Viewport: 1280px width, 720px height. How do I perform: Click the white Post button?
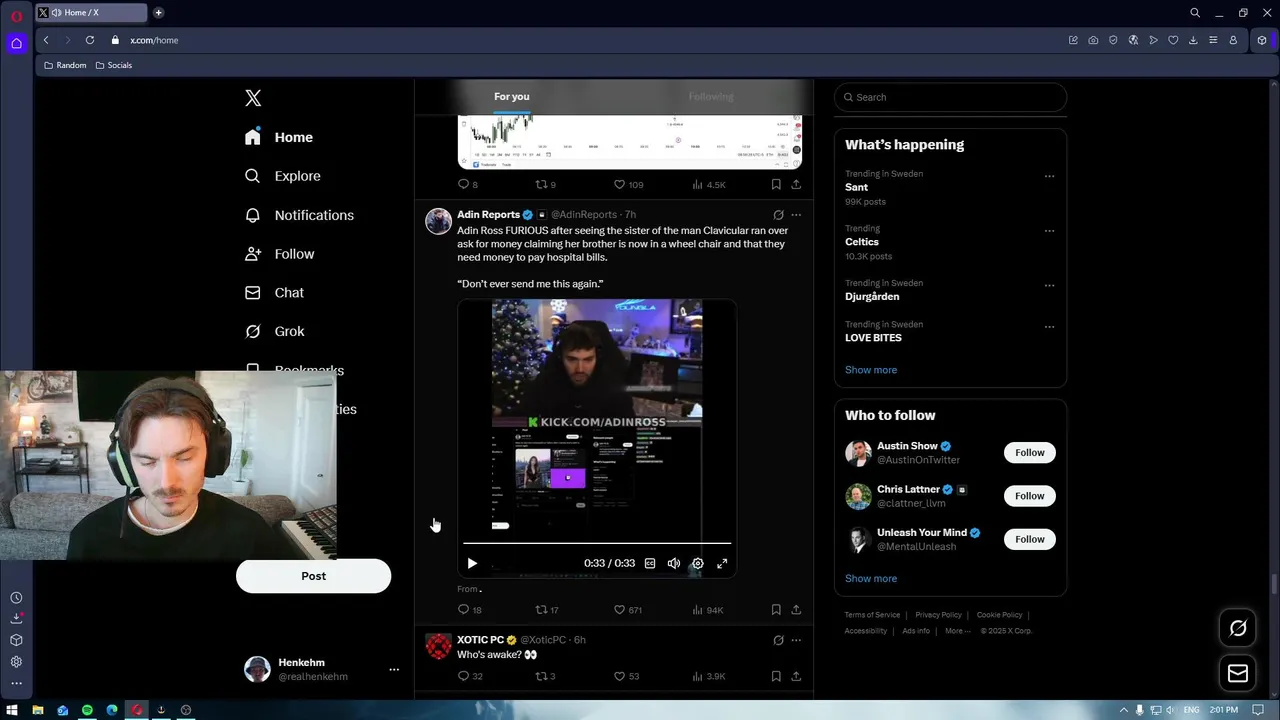click(x=313, y=576)
